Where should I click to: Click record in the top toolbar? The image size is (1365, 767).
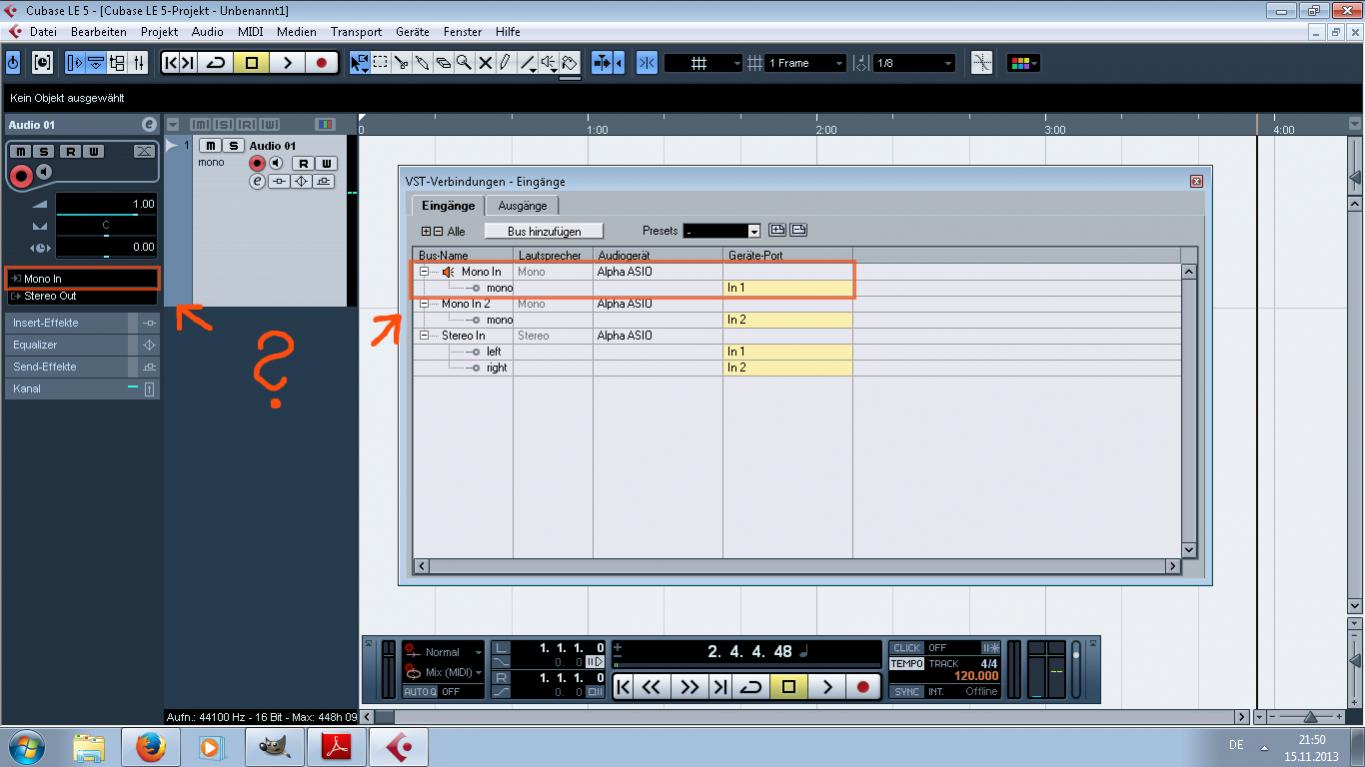321,63
